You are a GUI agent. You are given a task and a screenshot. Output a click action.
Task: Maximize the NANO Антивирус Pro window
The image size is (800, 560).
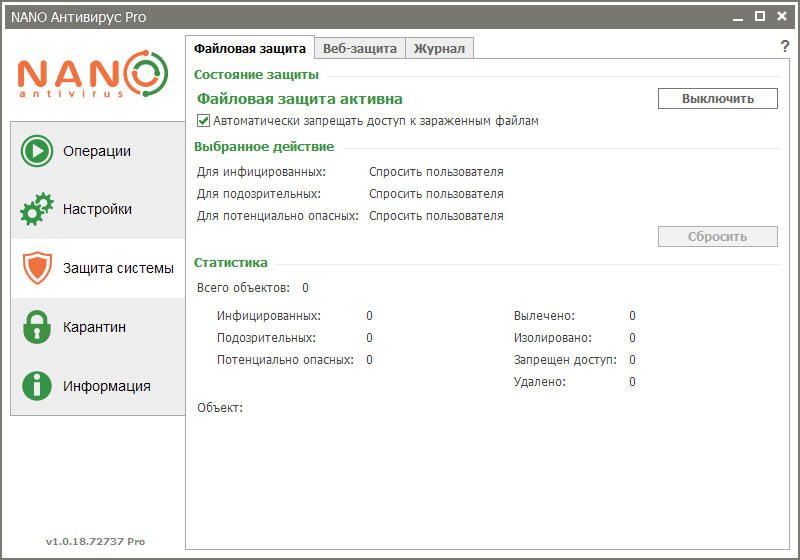pos(759,16)
